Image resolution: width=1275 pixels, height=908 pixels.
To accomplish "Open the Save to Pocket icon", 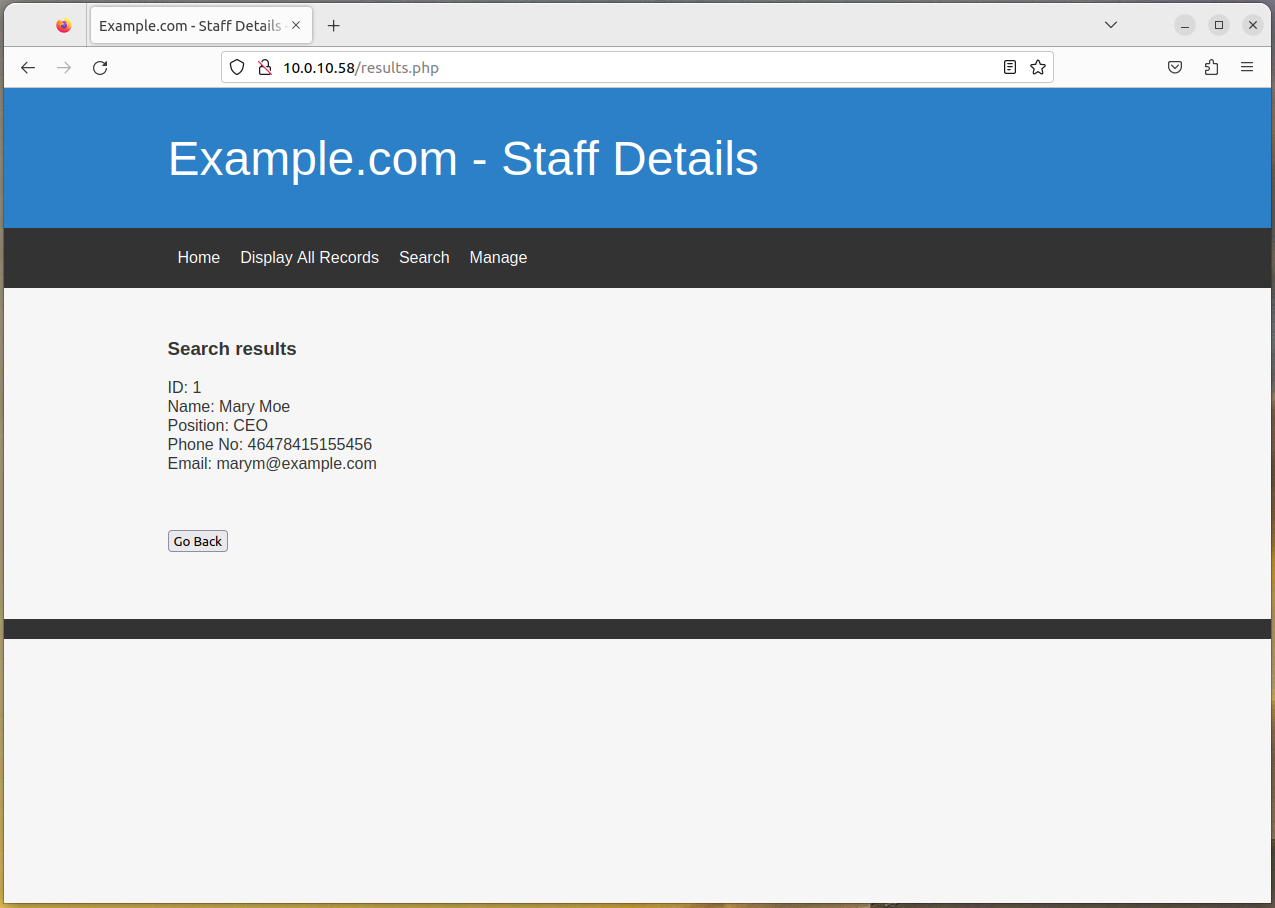I will [1175, 68].
